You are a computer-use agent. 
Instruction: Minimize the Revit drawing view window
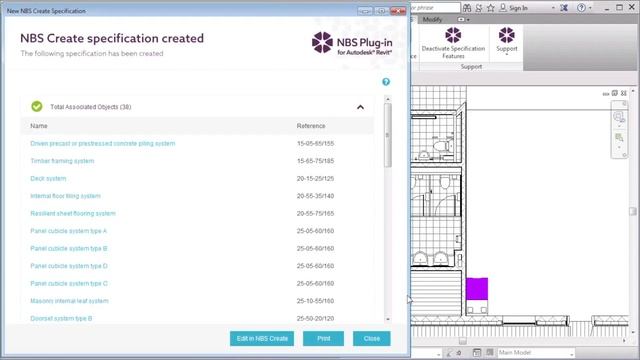[x=606, y=94]
